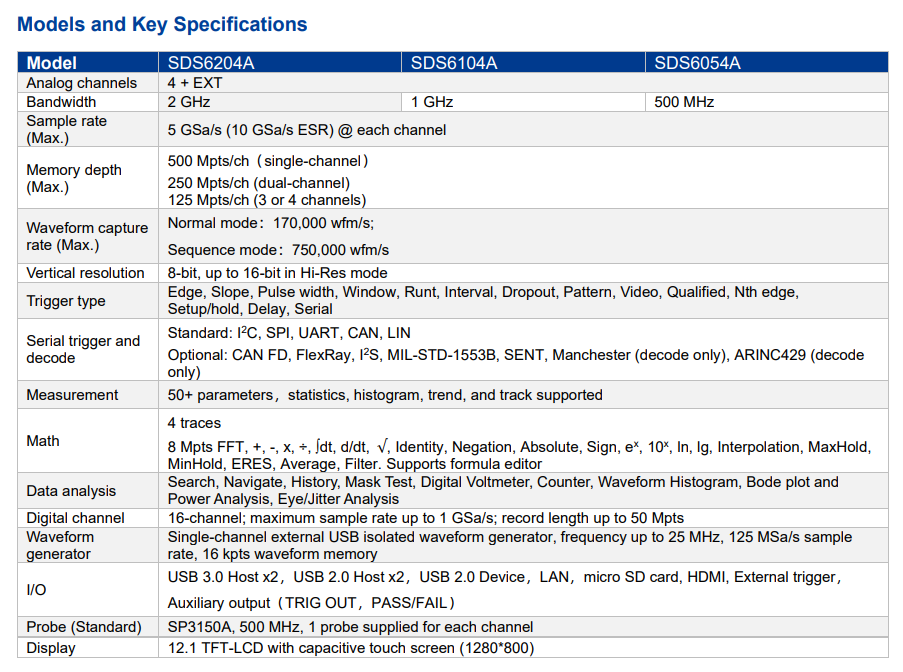Click 'Standard: I²C, SPI, UART, CAN, LIN'
Viewport: 903px width, 672px height.
coord(289,333)
